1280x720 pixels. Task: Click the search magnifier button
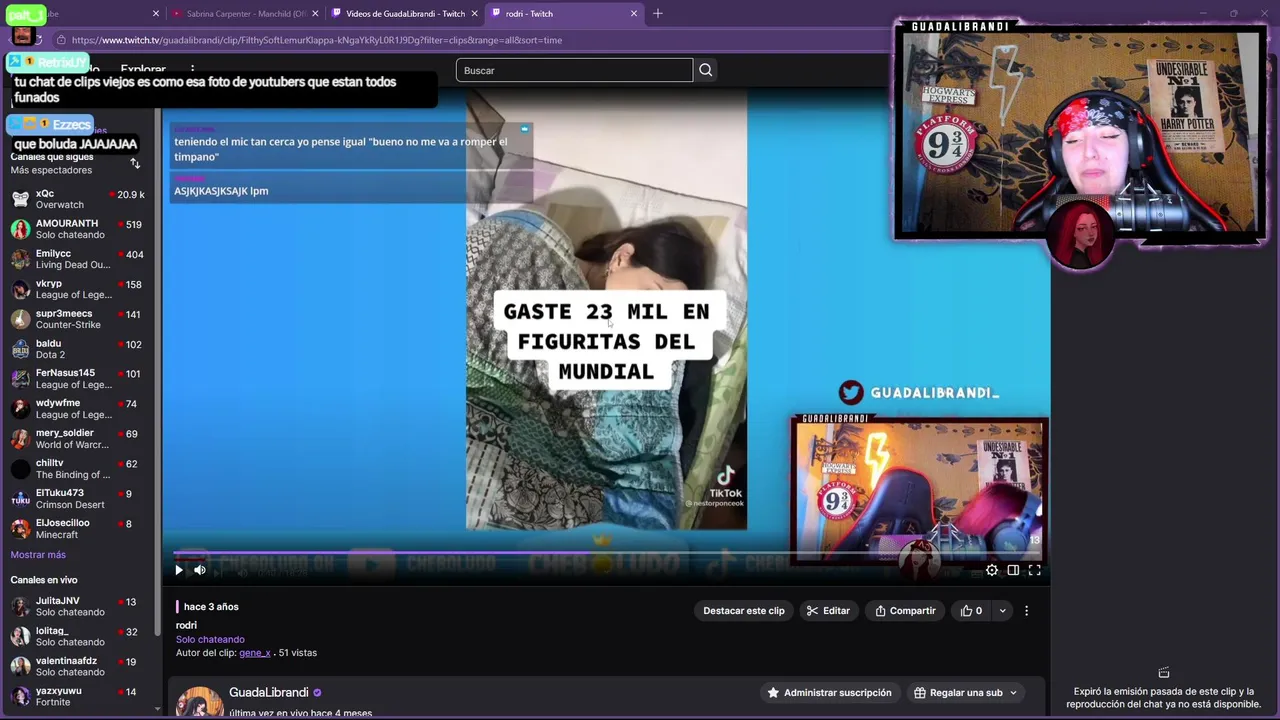[x=706, y=70]
